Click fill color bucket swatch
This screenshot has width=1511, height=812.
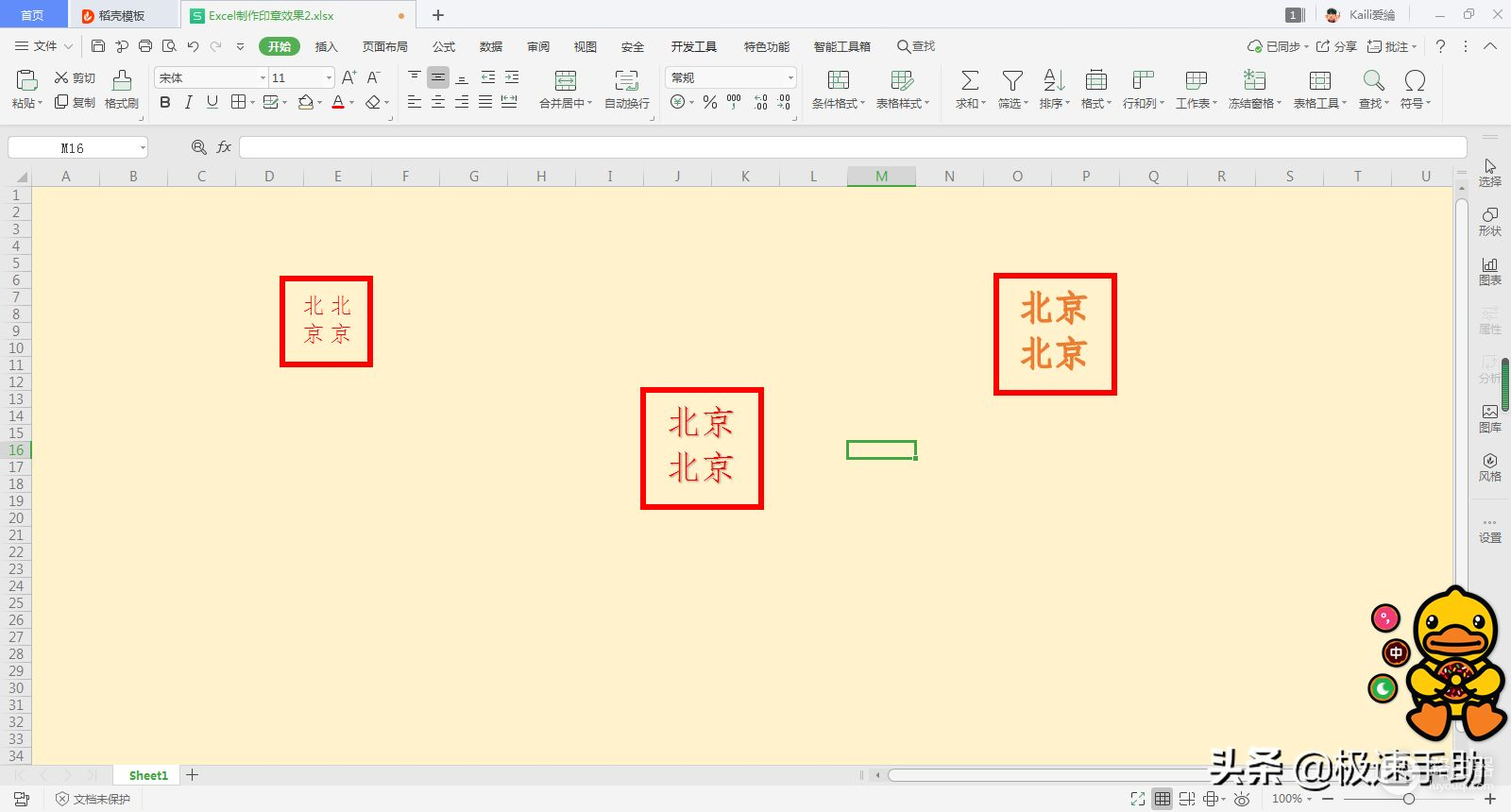coord(305,102)
